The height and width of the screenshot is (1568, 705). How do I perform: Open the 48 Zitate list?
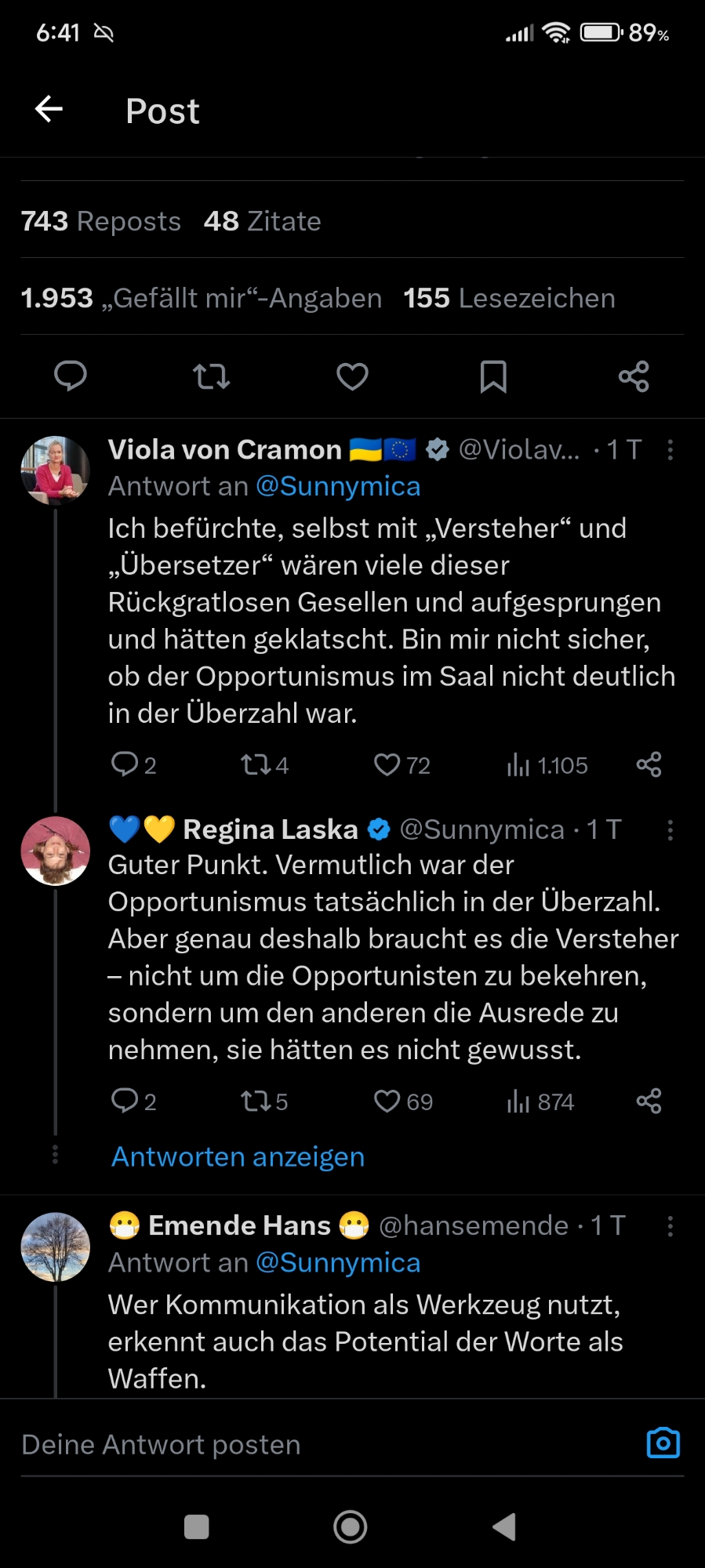[263, 222]
